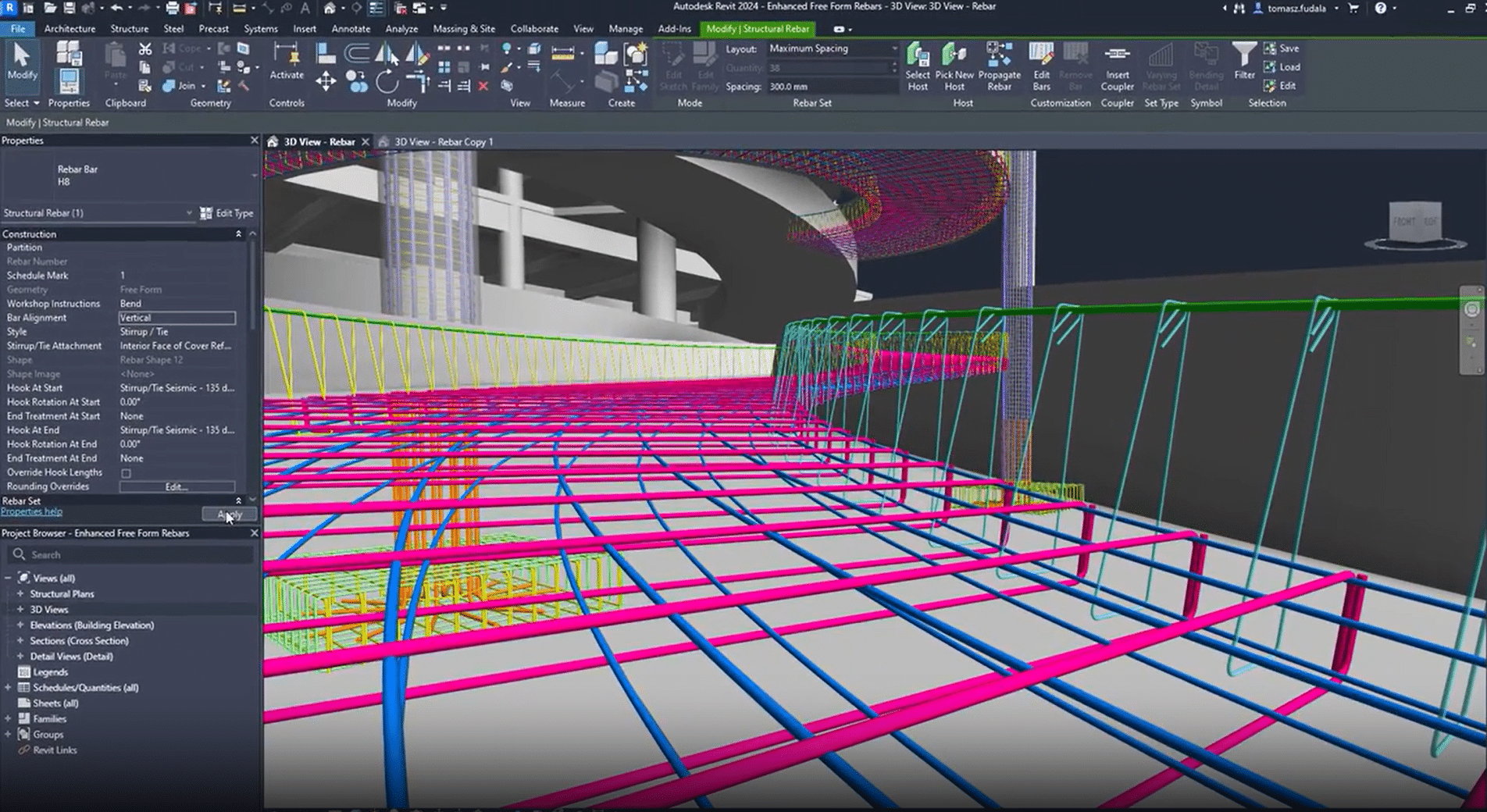Screen dimensions: 1487x812
Task: Click the ViewCube in the 3D view
Action: [x=1416, y=223]
